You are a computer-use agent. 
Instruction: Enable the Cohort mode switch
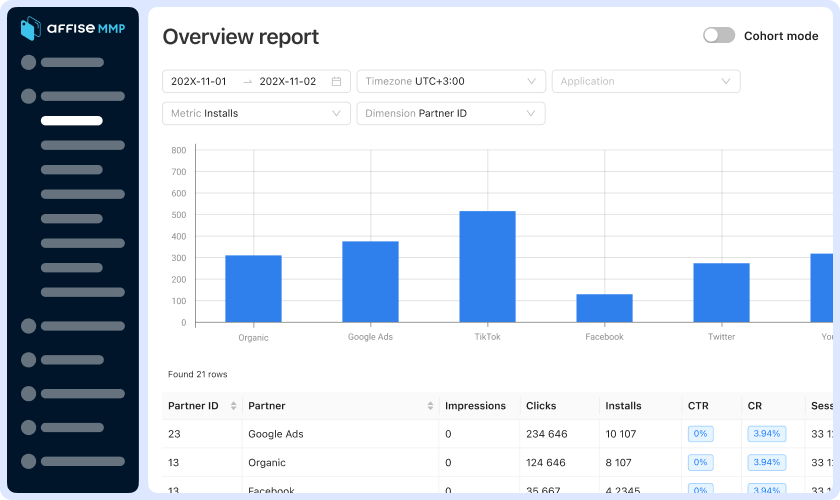coord(719,35)
